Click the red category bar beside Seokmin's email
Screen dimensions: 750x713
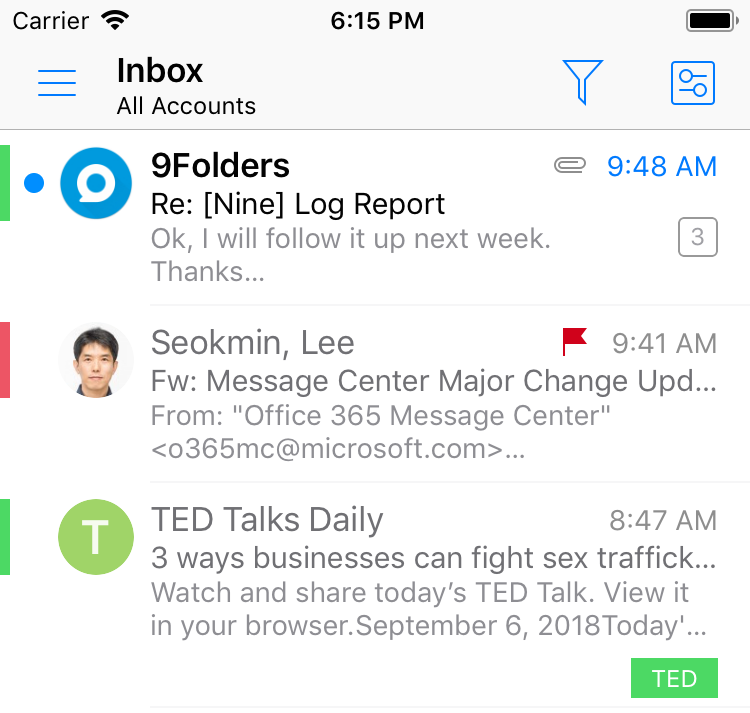[x=5, y=360]
